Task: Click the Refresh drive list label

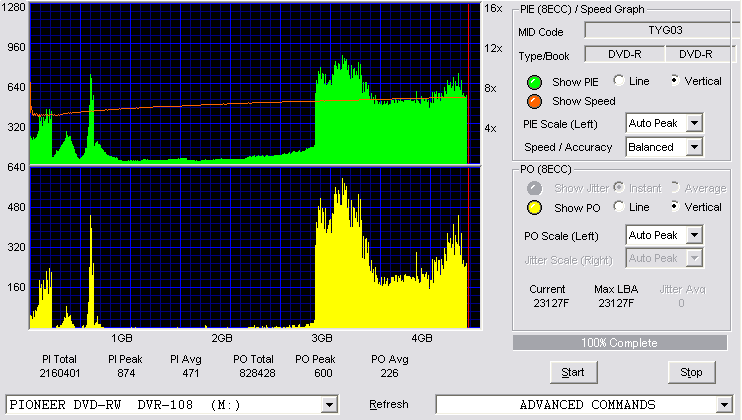Action: [x=389, y=404]
